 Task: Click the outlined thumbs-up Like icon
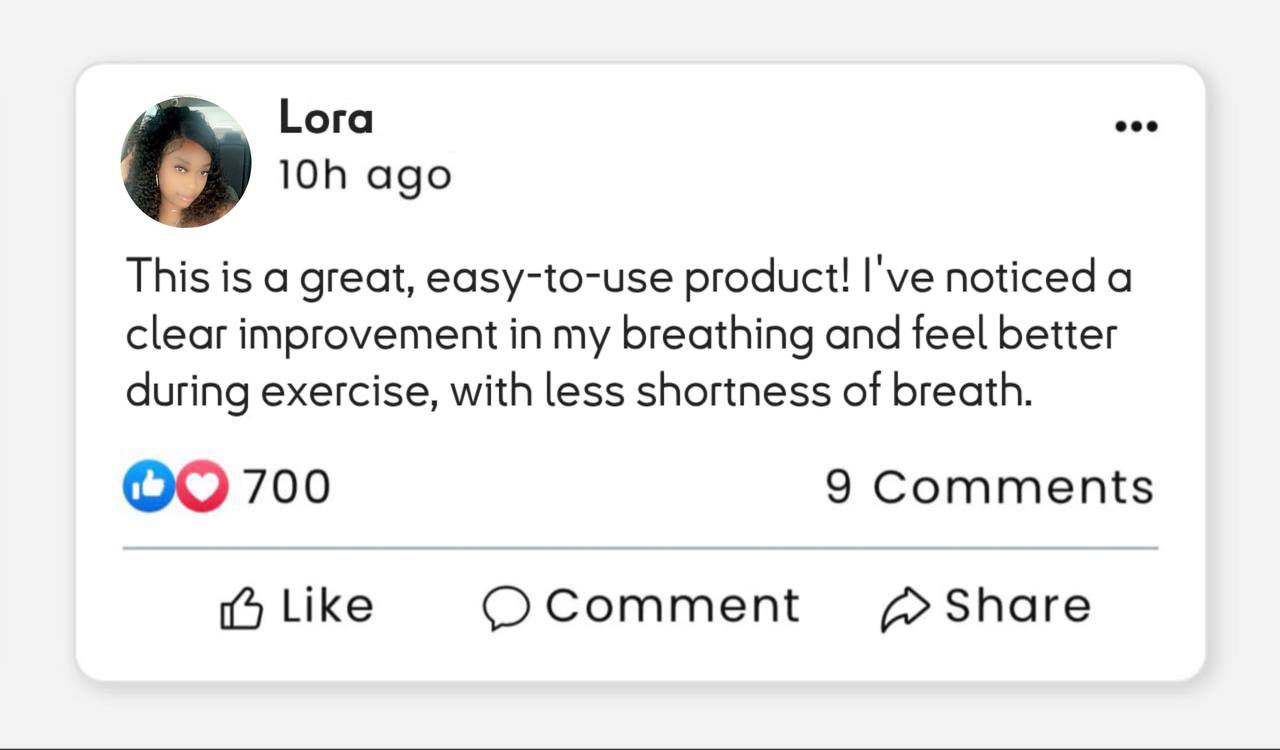click(x=241, y=608)
